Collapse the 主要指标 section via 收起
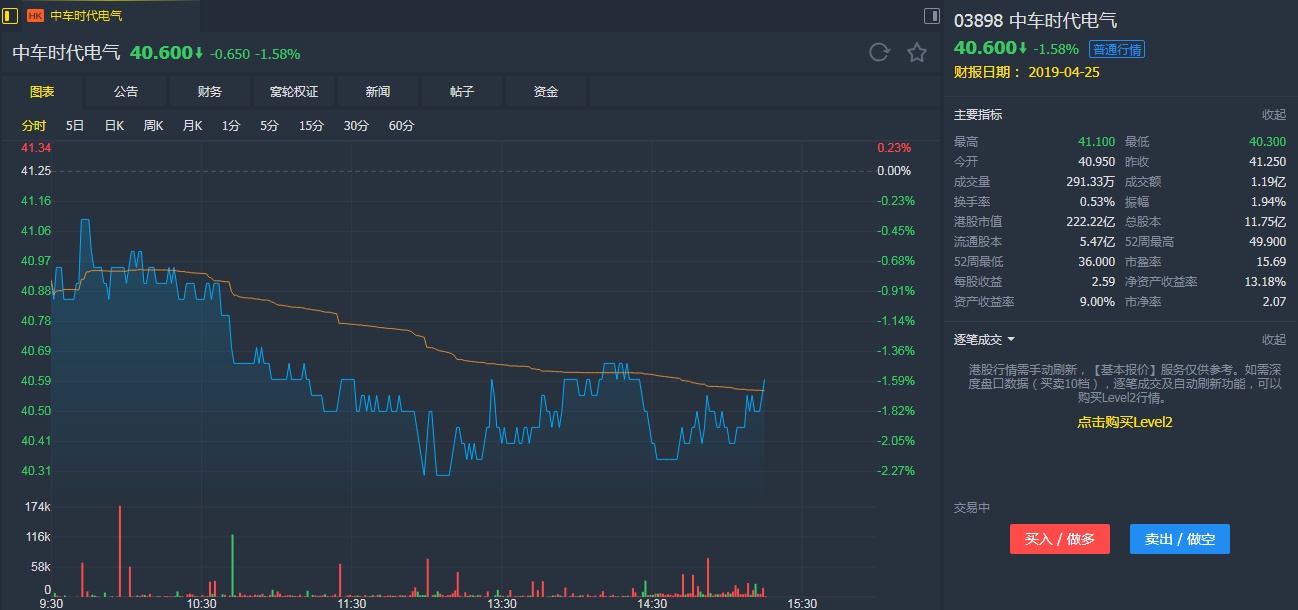The width and height of the screenshot is (1298, 610). (x=1273, y=115)
